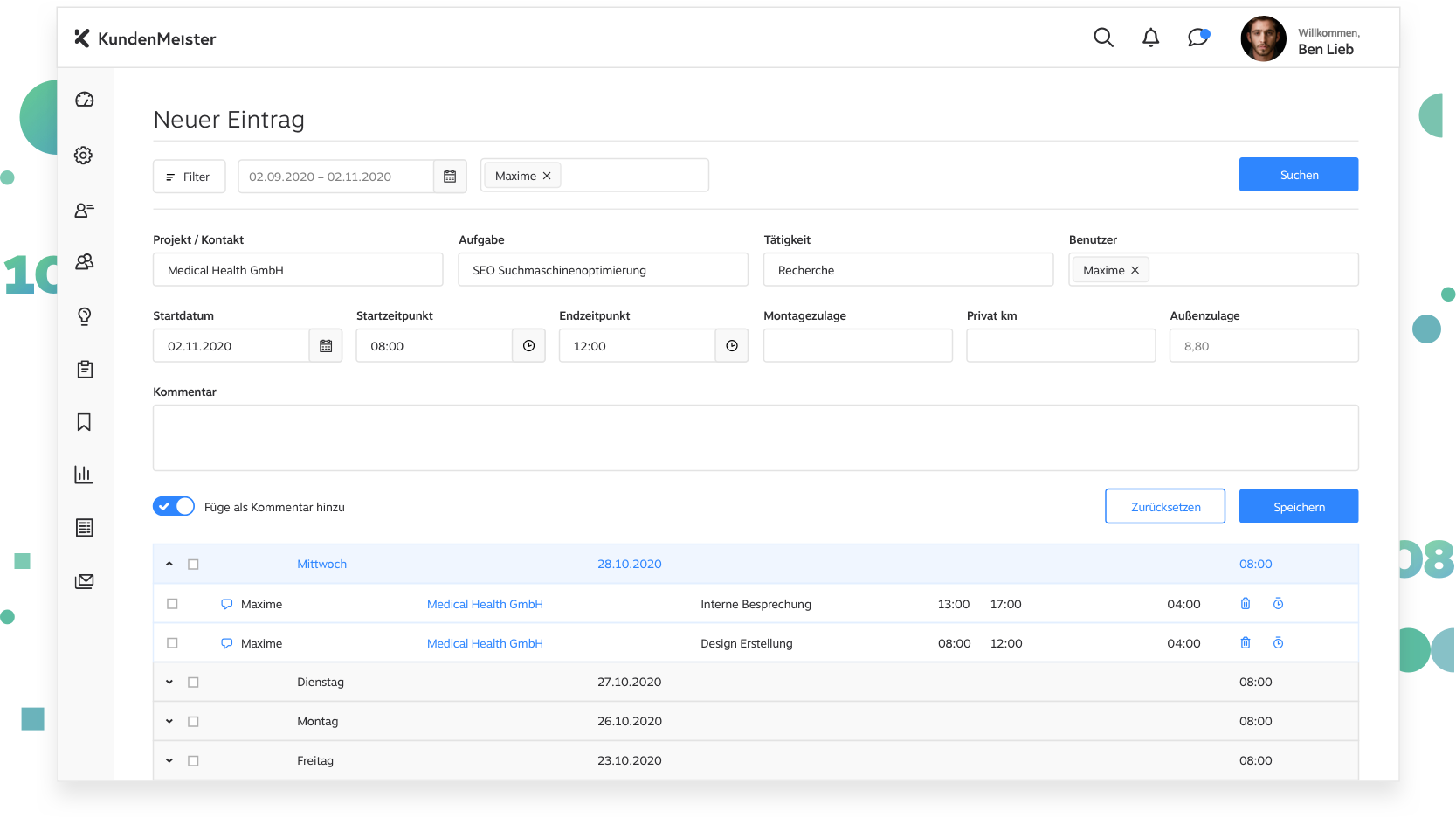Open the notifications bell
Image resolution: width=1456 pixels, height=818 pixels.
pos(1150,38)
